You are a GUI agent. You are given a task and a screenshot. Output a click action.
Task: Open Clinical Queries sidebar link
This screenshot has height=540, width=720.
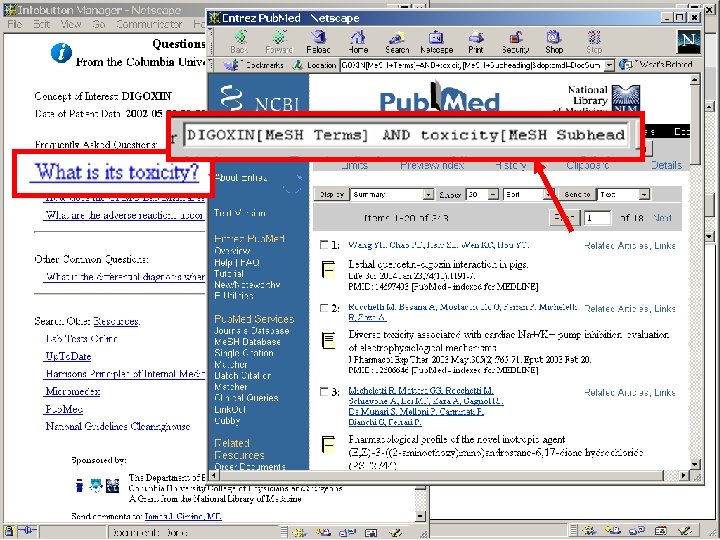246,398
